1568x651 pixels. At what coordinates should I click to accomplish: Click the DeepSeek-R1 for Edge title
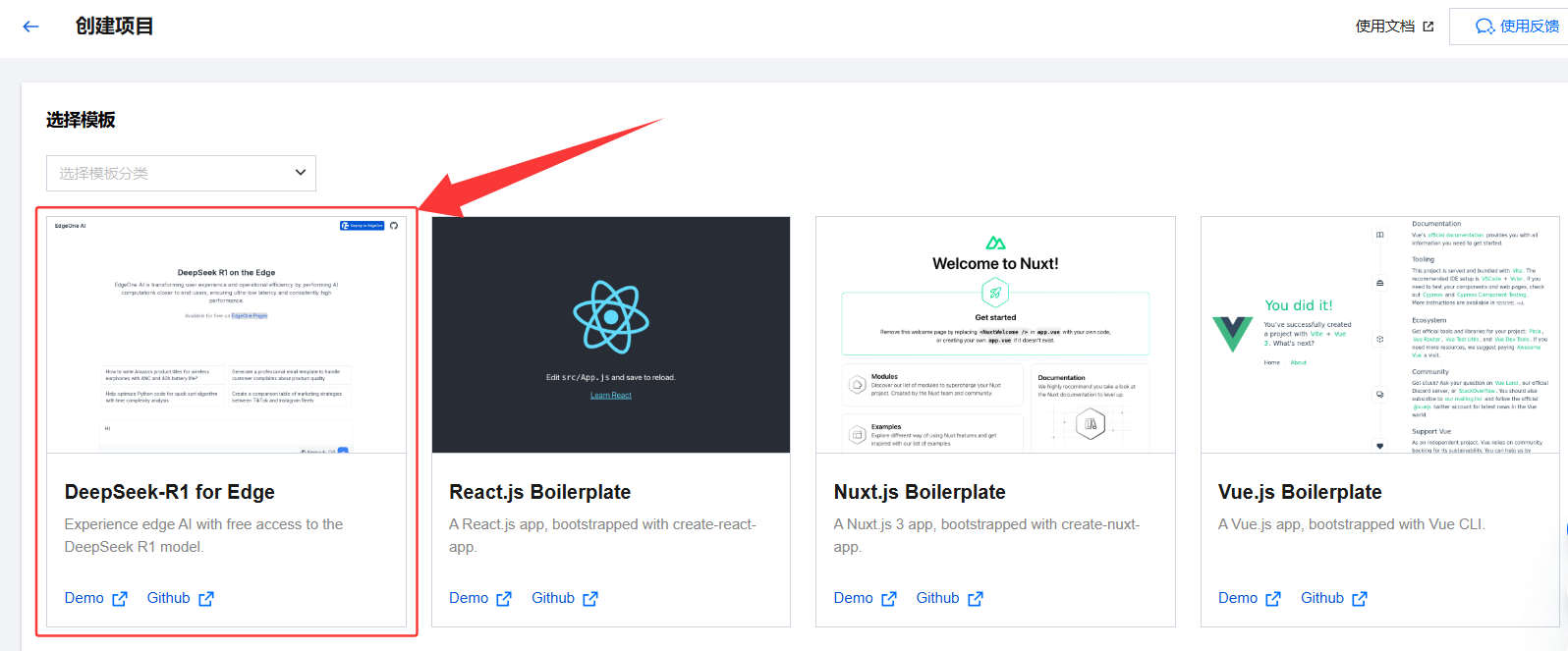170,492
